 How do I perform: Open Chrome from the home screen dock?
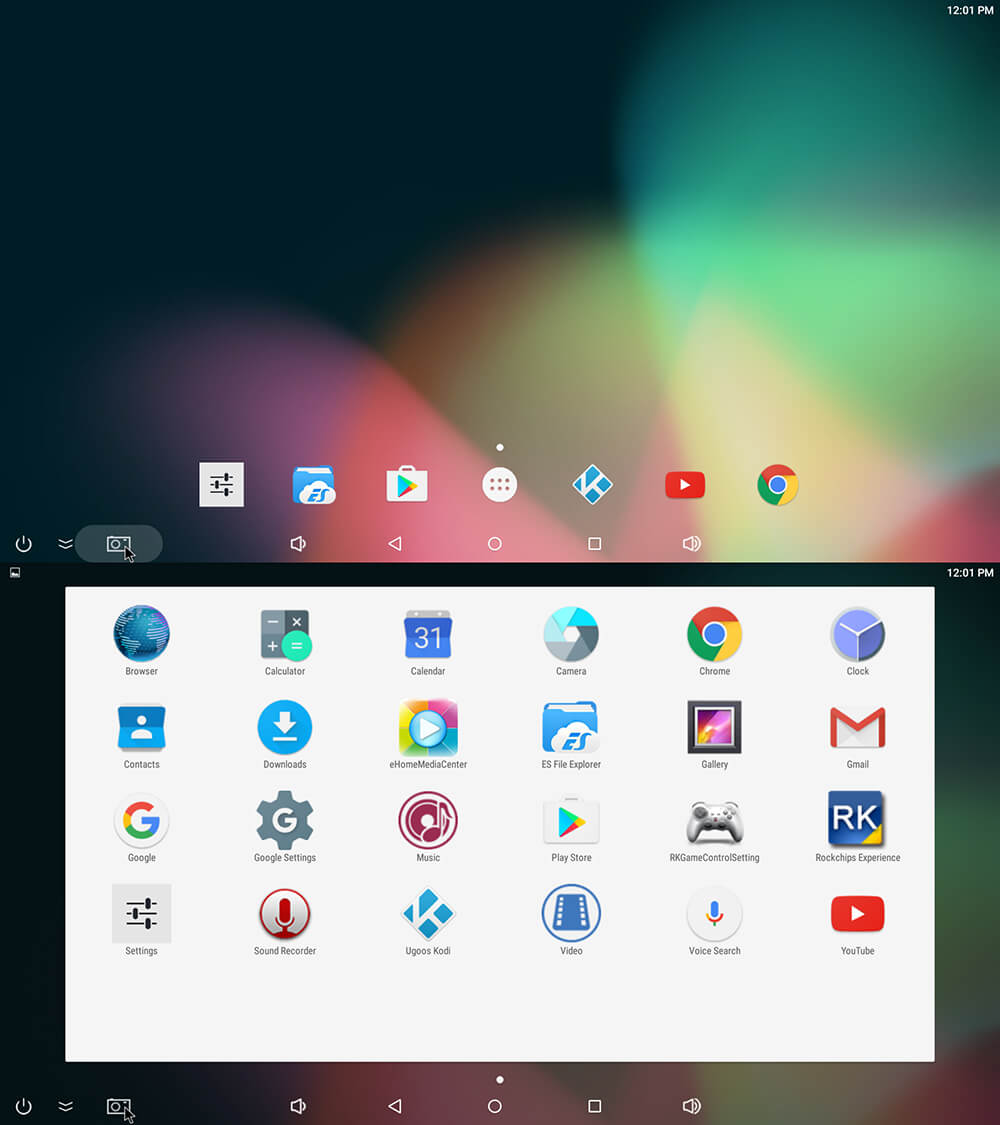click(x=778, y=485)
